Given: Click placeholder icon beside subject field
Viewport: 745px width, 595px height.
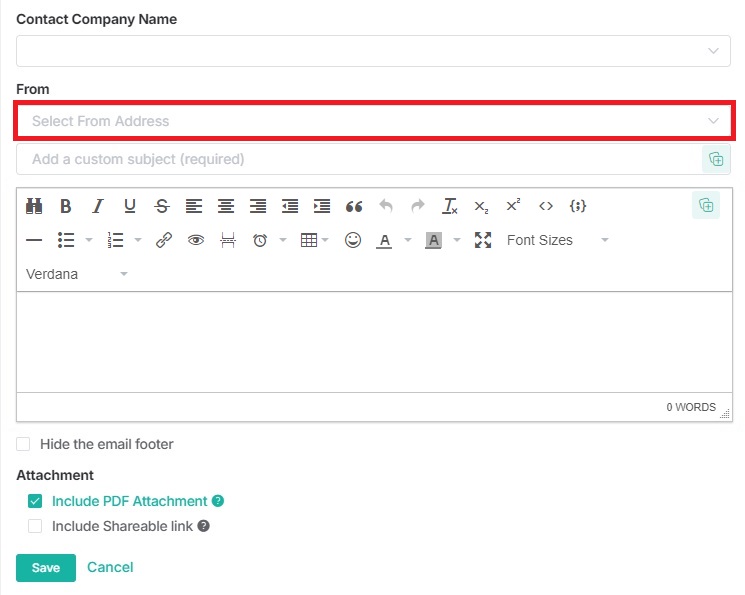Looking at the screenshot, I should [x=716, y=159].
